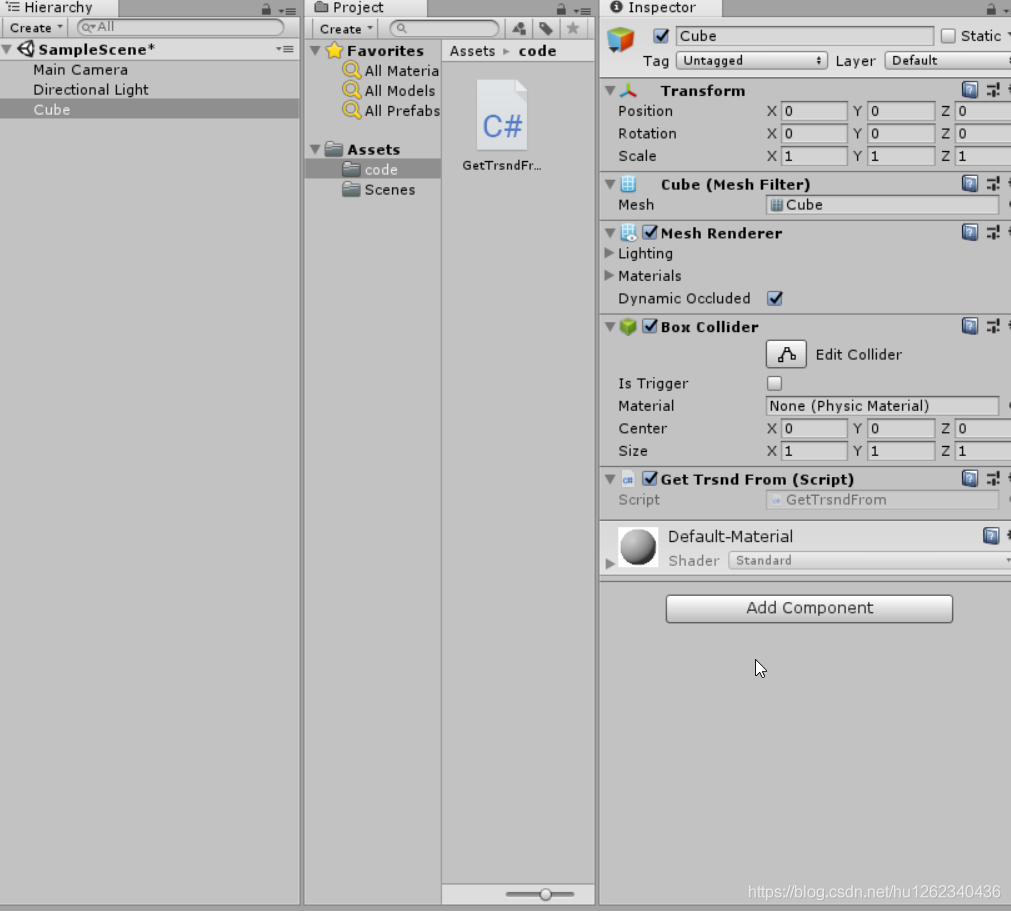
Task: Click the Edit Collider button
Action: [x=786, y=355]
